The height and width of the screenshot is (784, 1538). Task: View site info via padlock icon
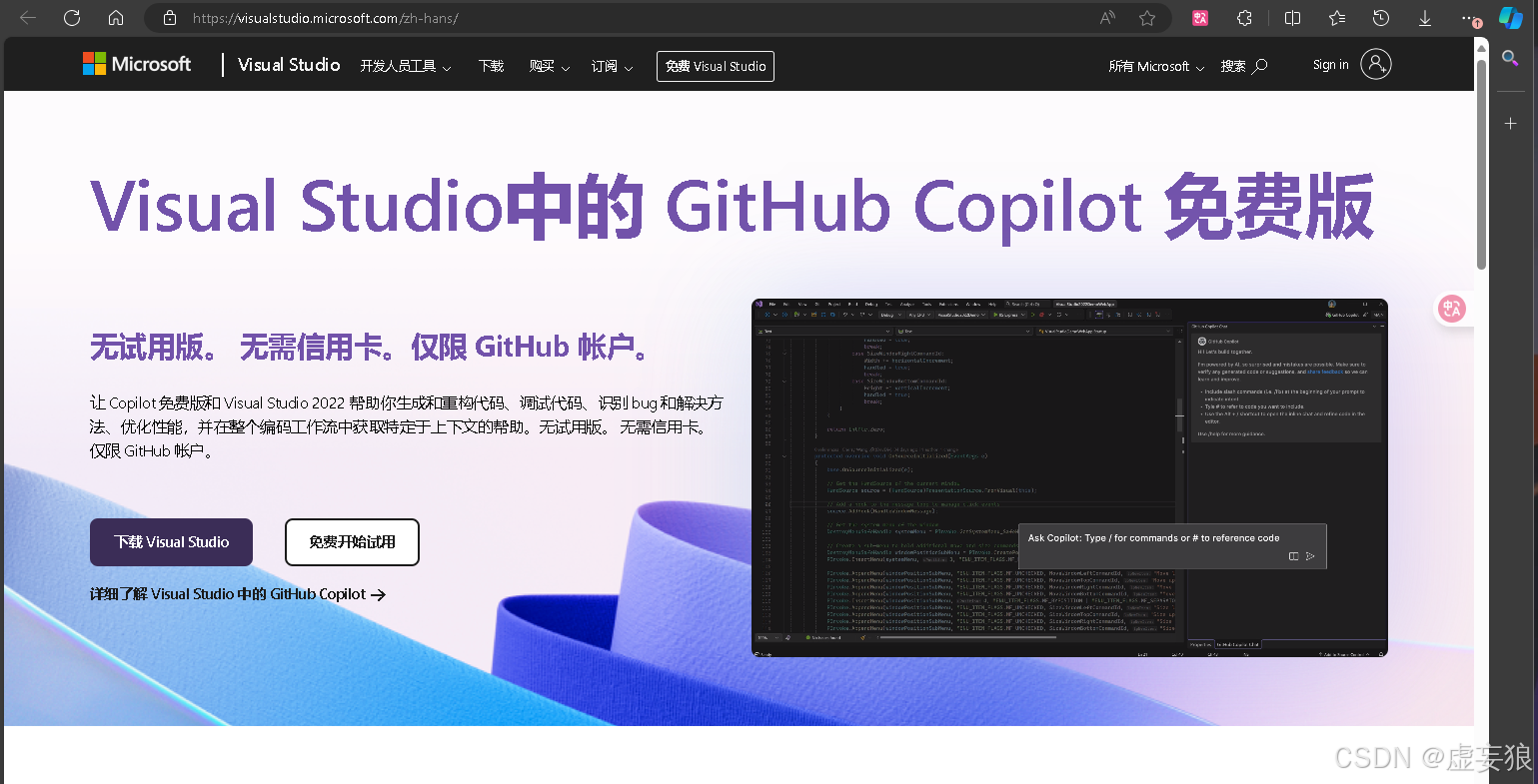coord(170,18)
